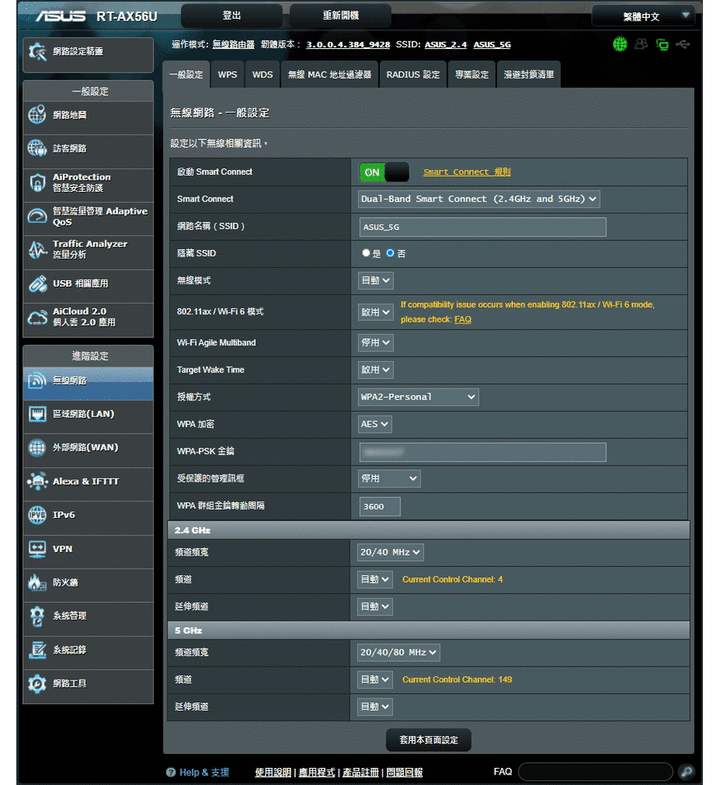The width and height of the screenshot is (720, 785).
Task: Click the SSID network name input field
Action: tap(483, 227)
